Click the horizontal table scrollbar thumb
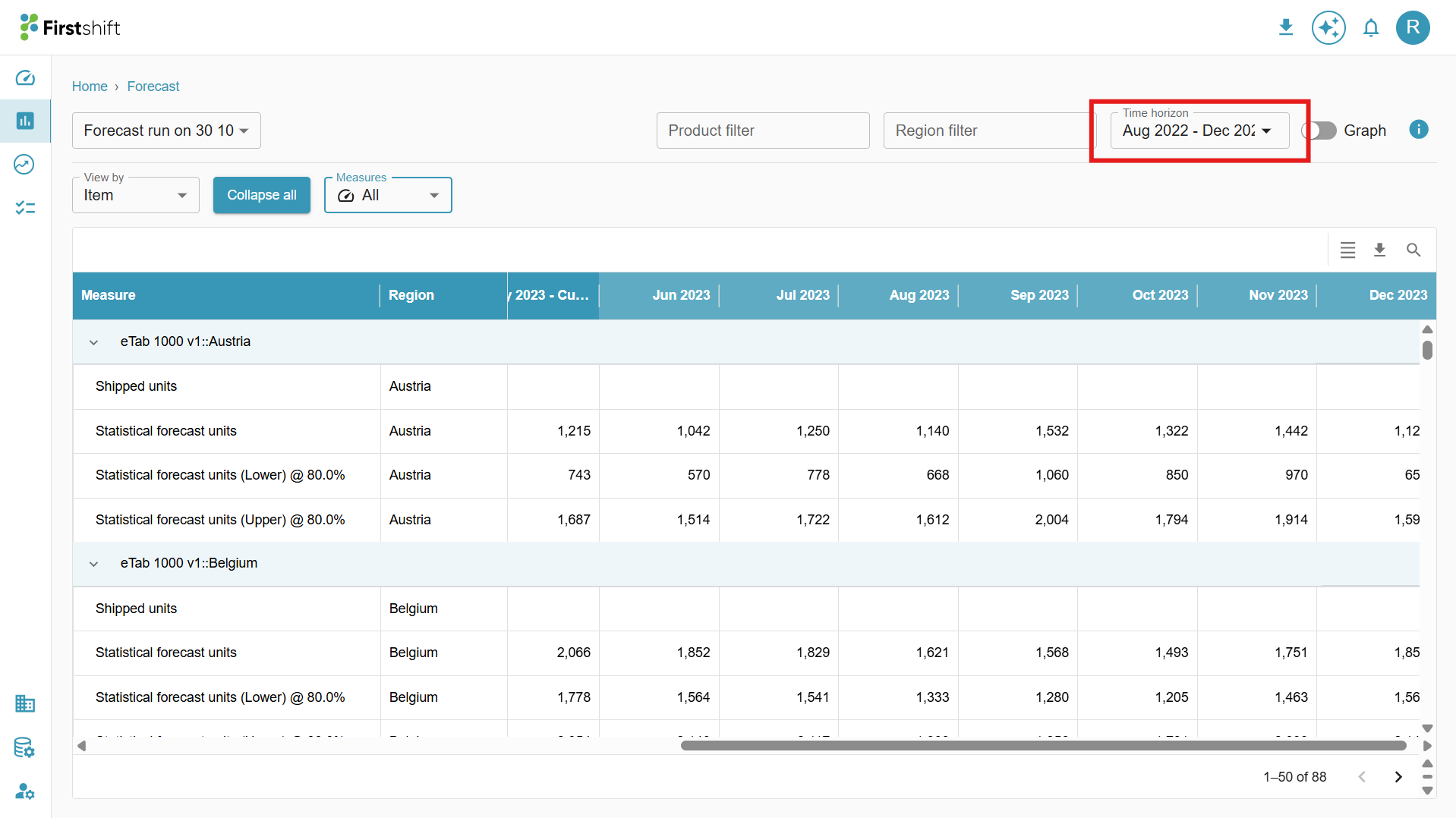The image size is (1456, 818). click(1044, 746)
